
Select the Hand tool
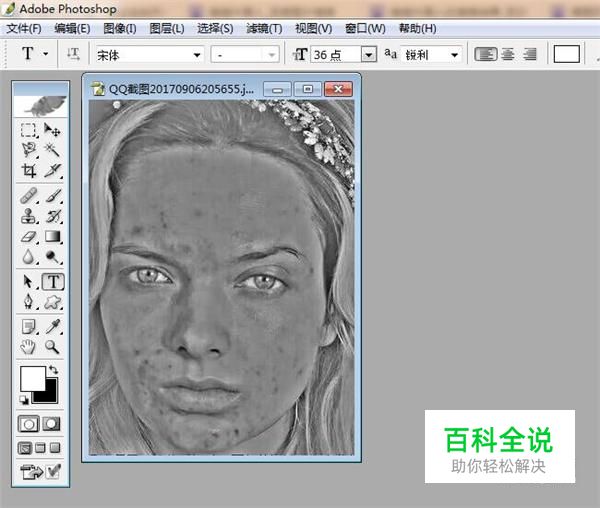28,347
